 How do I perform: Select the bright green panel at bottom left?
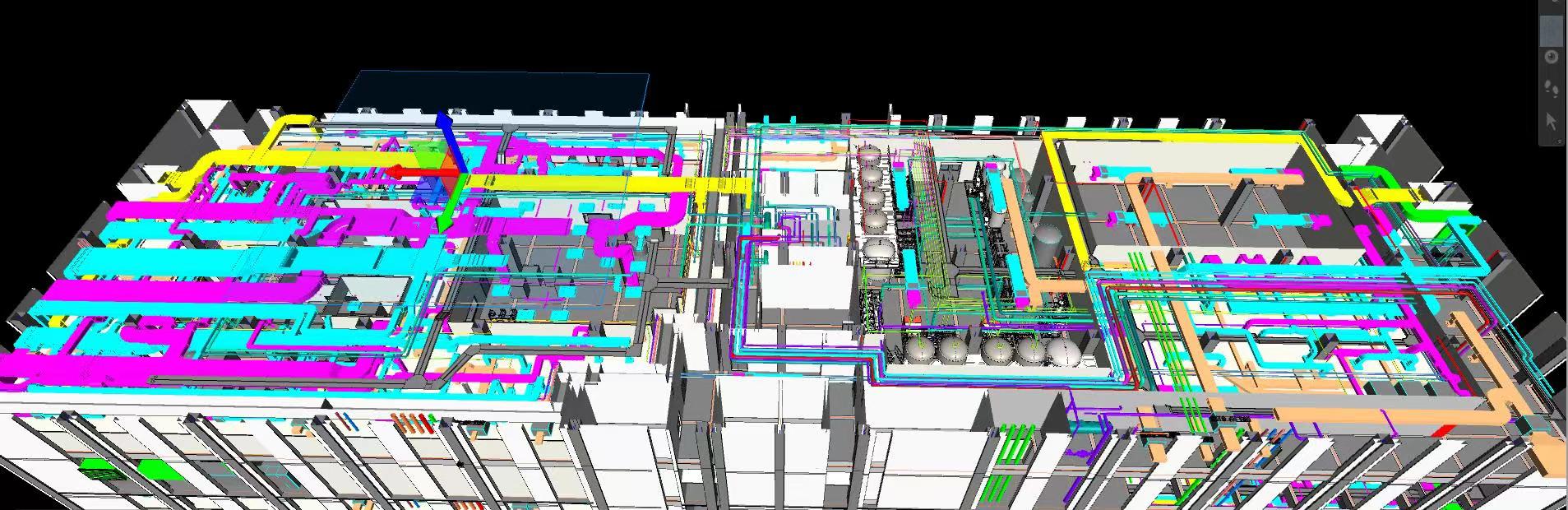156,469
